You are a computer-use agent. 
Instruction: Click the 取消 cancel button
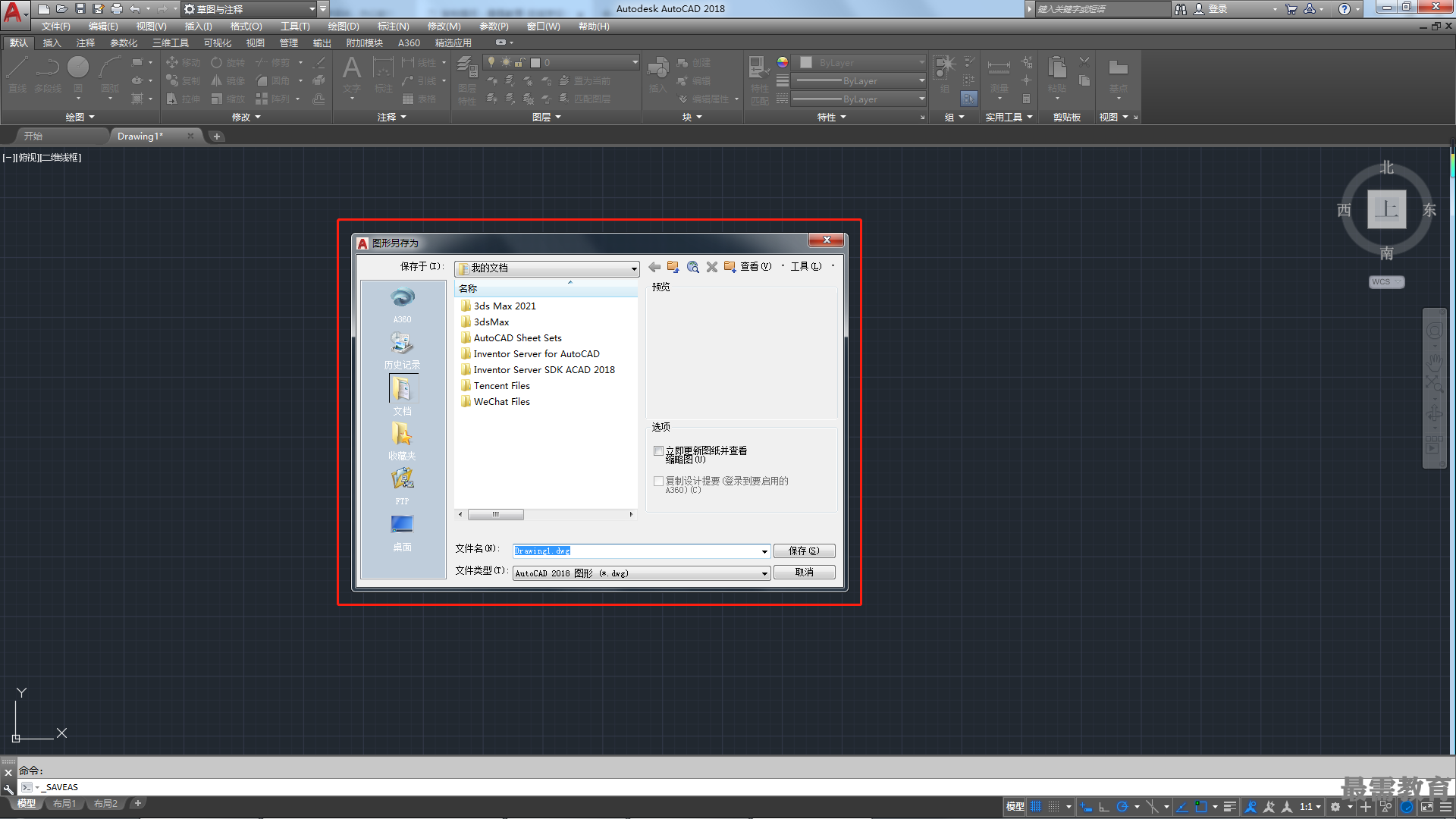point(804,573)
